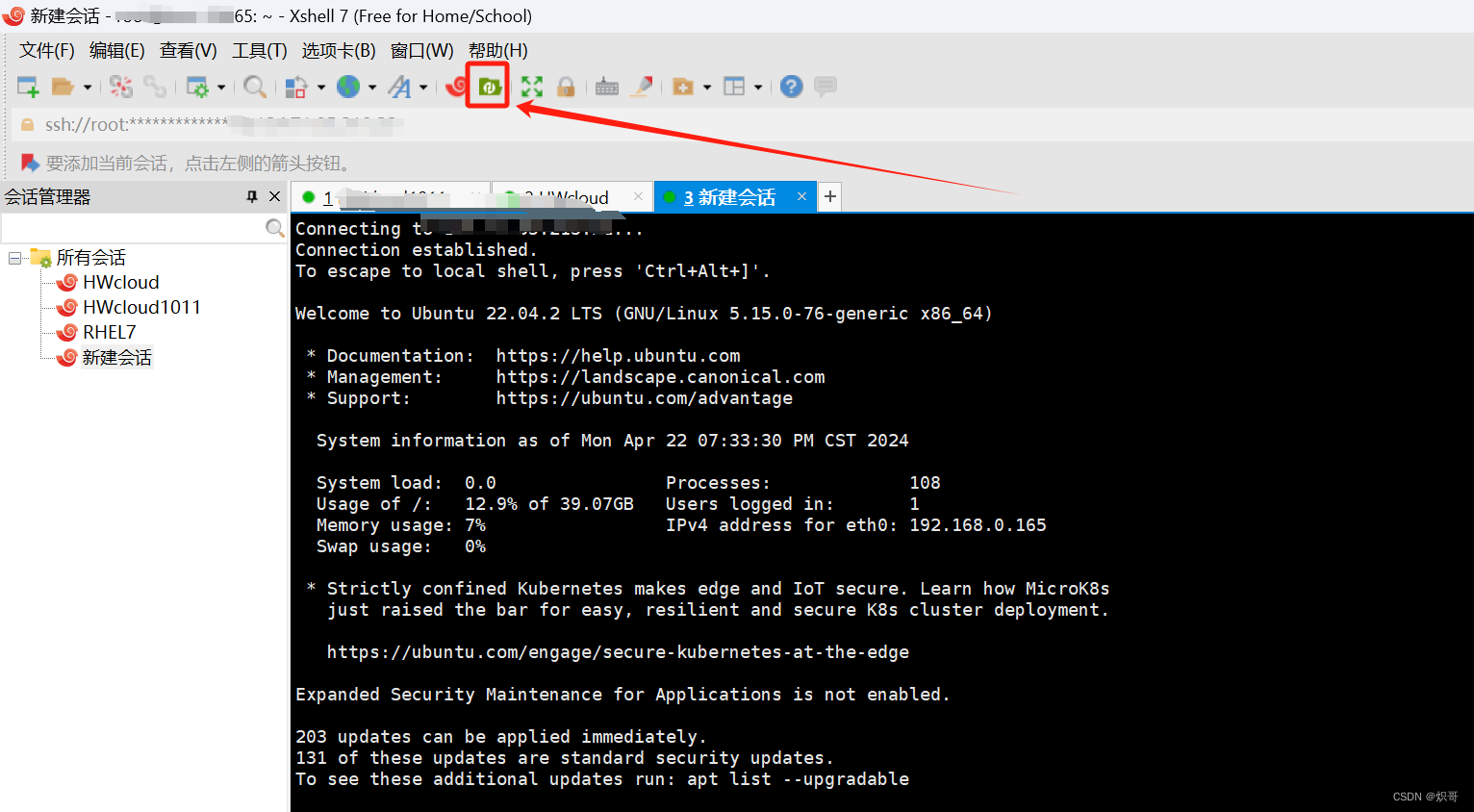Click the bookmark arrow to add session
Screen dimensions: 1474x812
30,163
